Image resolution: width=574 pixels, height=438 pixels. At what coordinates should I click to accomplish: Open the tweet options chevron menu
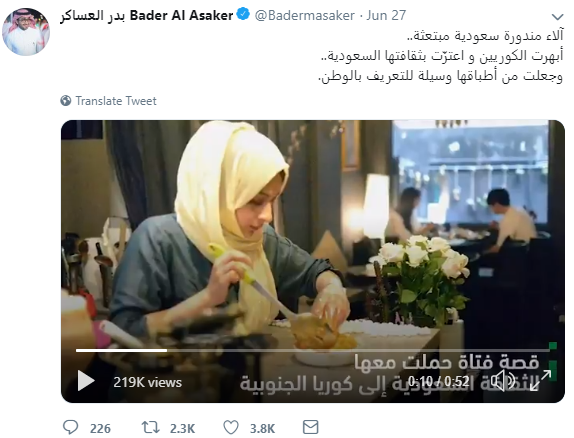pos(557,17)
